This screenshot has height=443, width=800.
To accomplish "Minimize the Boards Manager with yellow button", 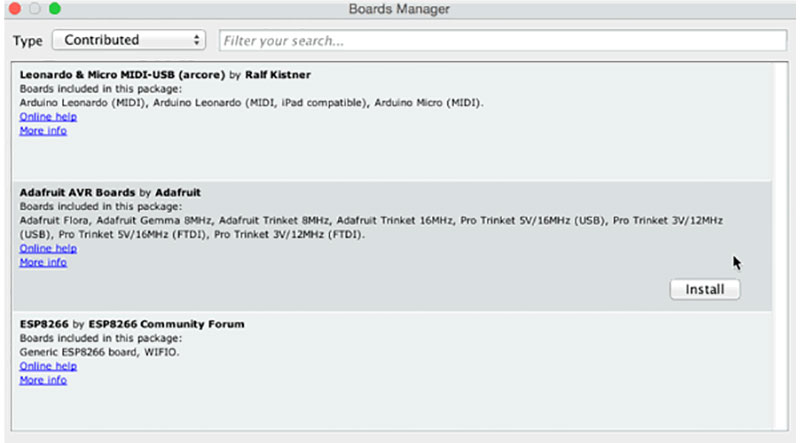I will click(35, 9).
